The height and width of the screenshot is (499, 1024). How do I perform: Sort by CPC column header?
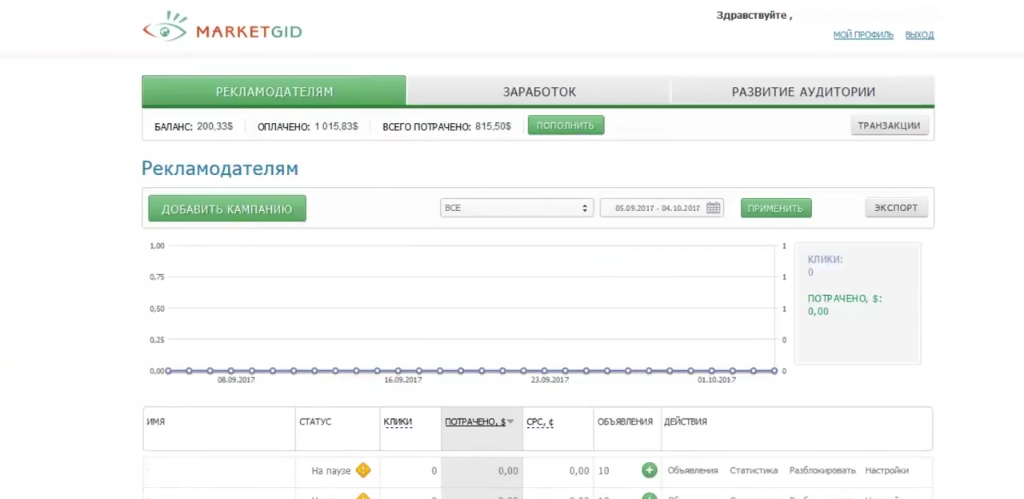[540, 422]
